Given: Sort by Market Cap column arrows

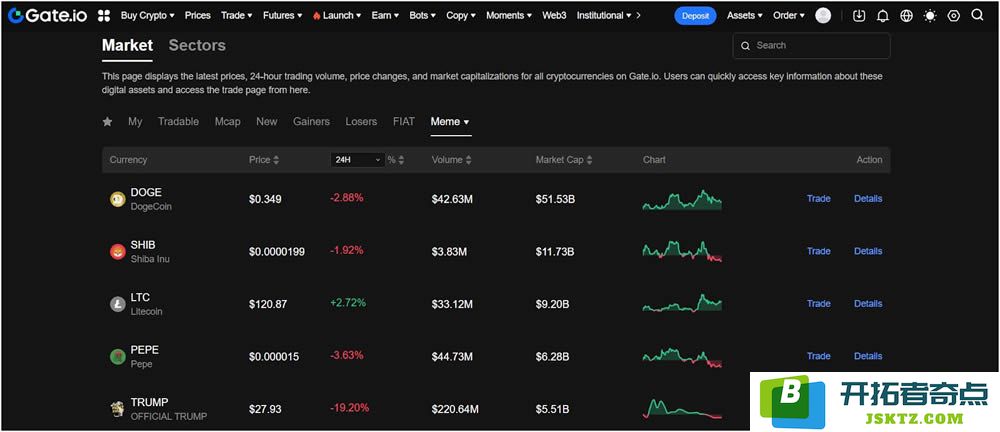Looking at the screenshot, I should pyautogui.click(x=589, y=160).
